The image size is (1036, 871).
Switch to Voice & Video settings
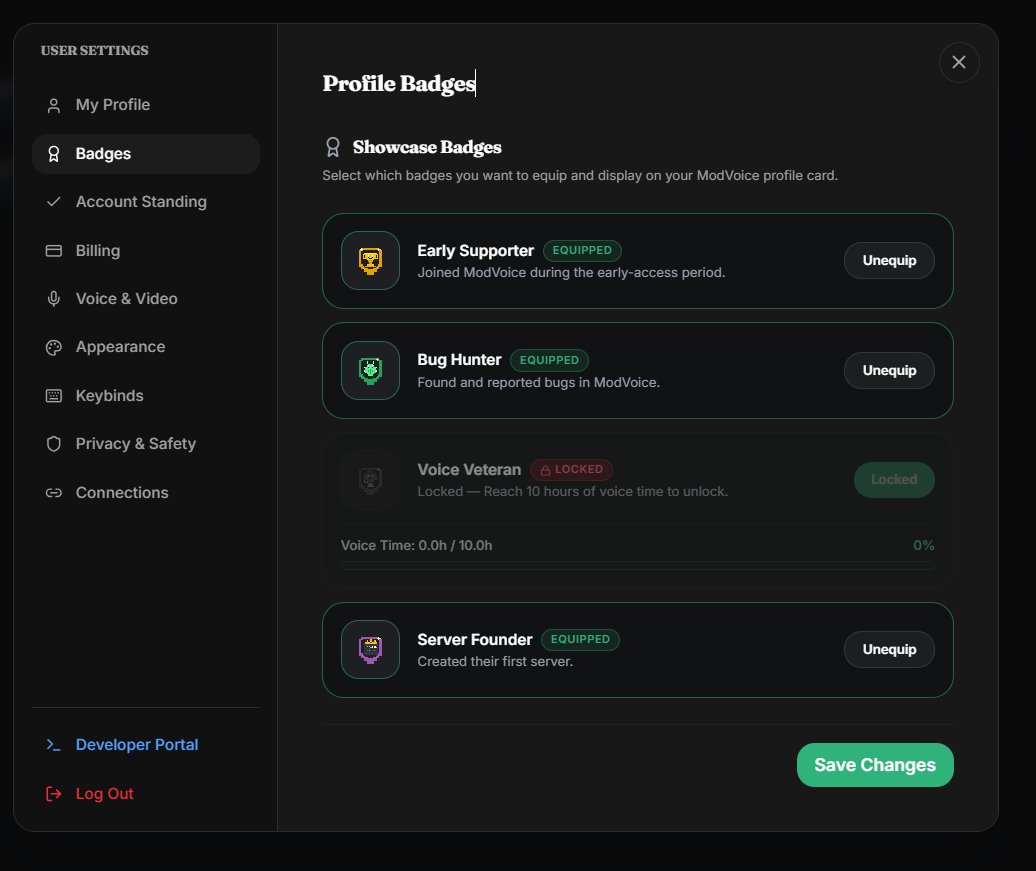coord(146,299)
